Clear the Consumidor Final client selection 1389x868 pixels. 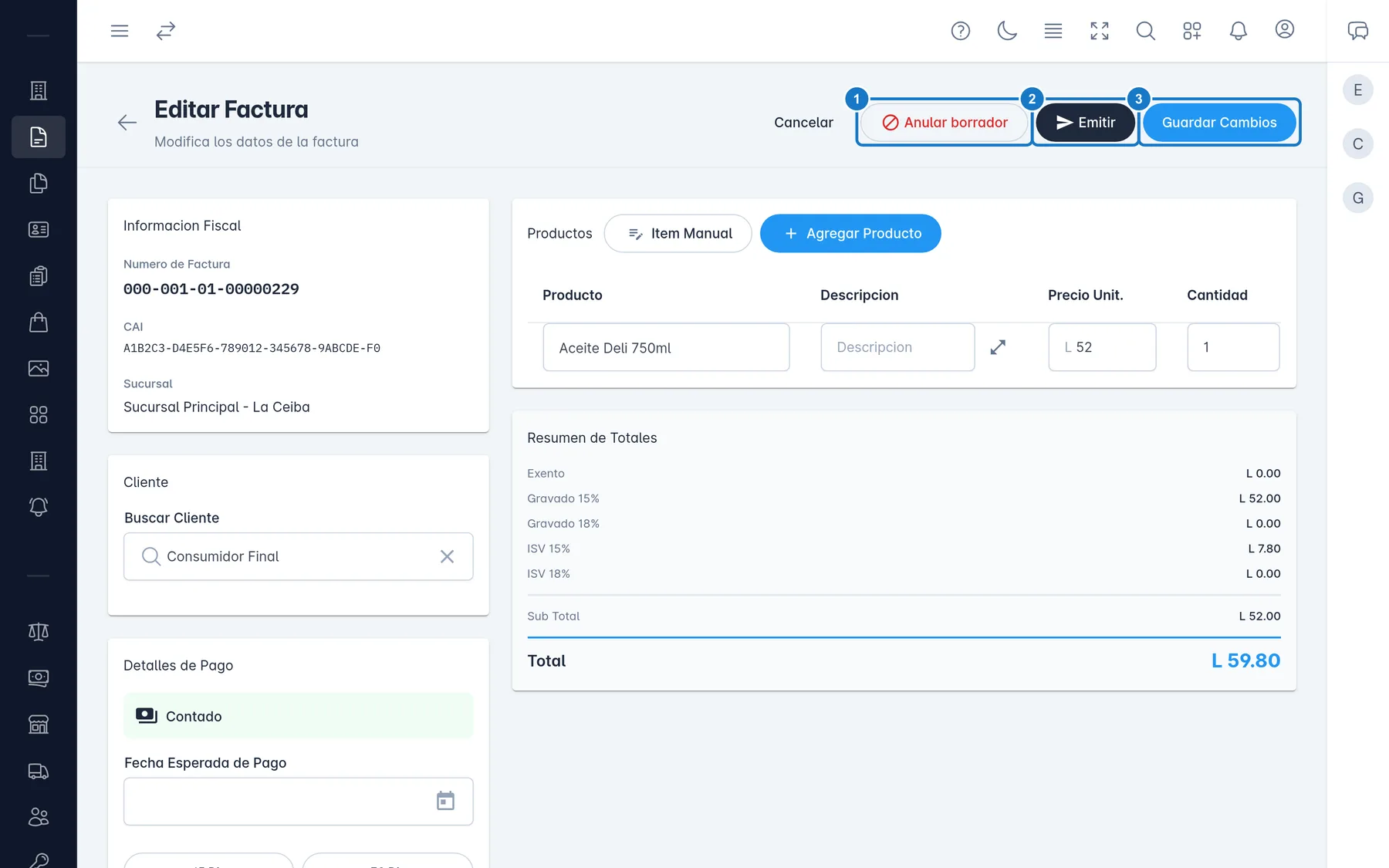(x=447, y=556)
